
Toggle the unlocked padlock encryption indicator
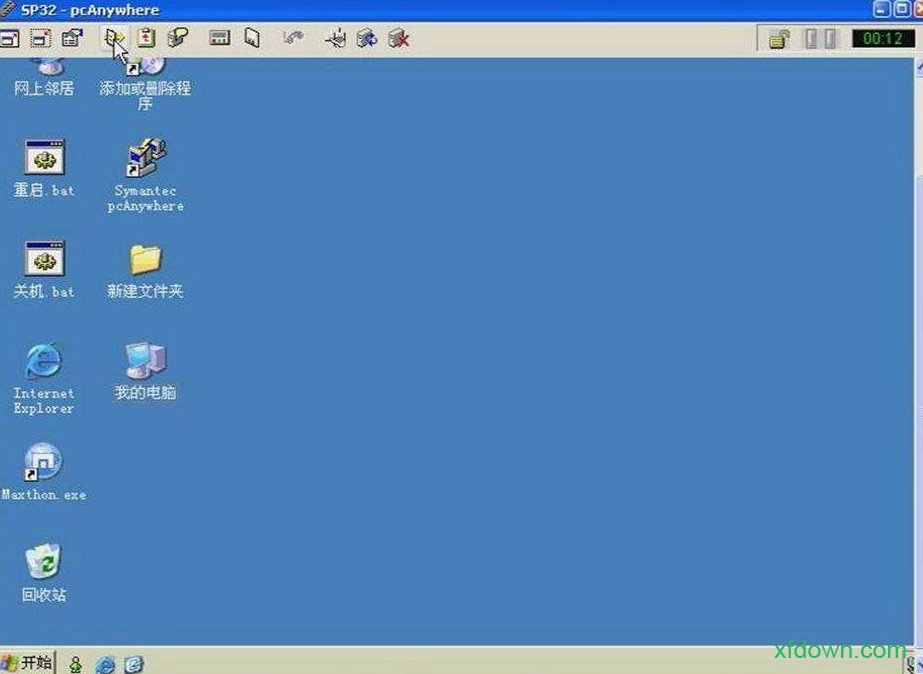tap(779, 39)
